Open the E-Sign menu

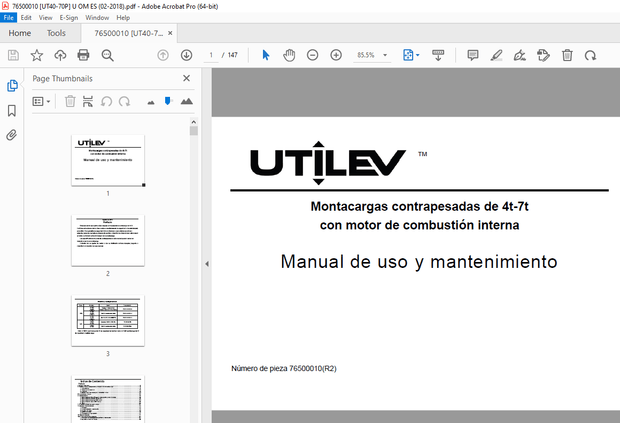[x=69, y=18]
